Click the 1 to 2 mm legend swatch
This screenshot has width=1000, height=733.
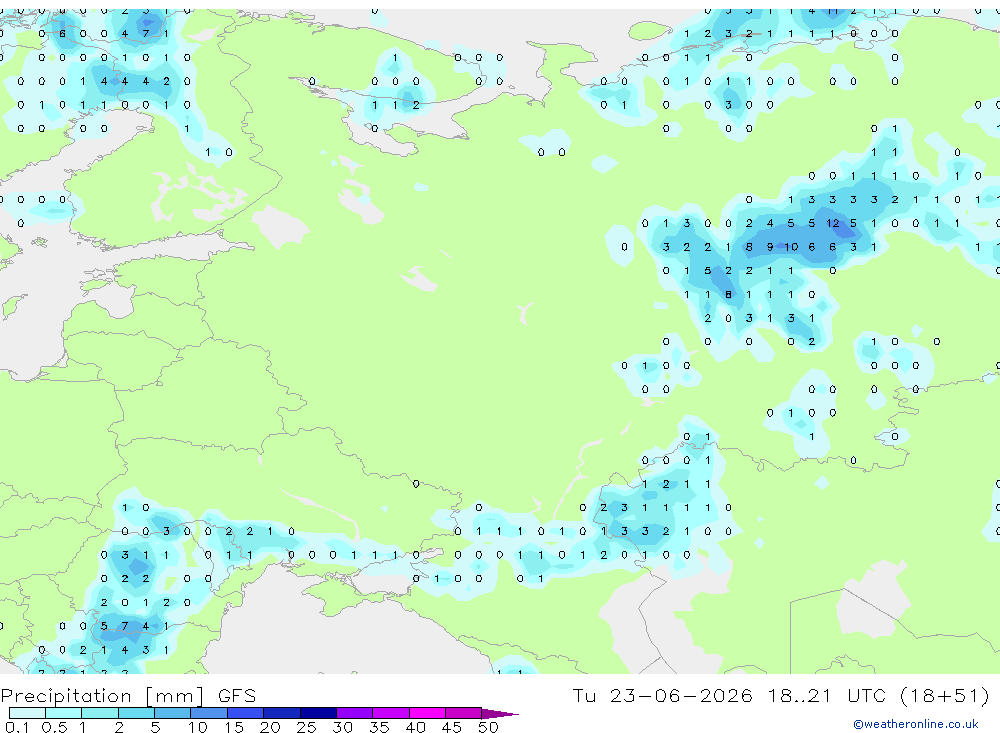tap(99, 713)
